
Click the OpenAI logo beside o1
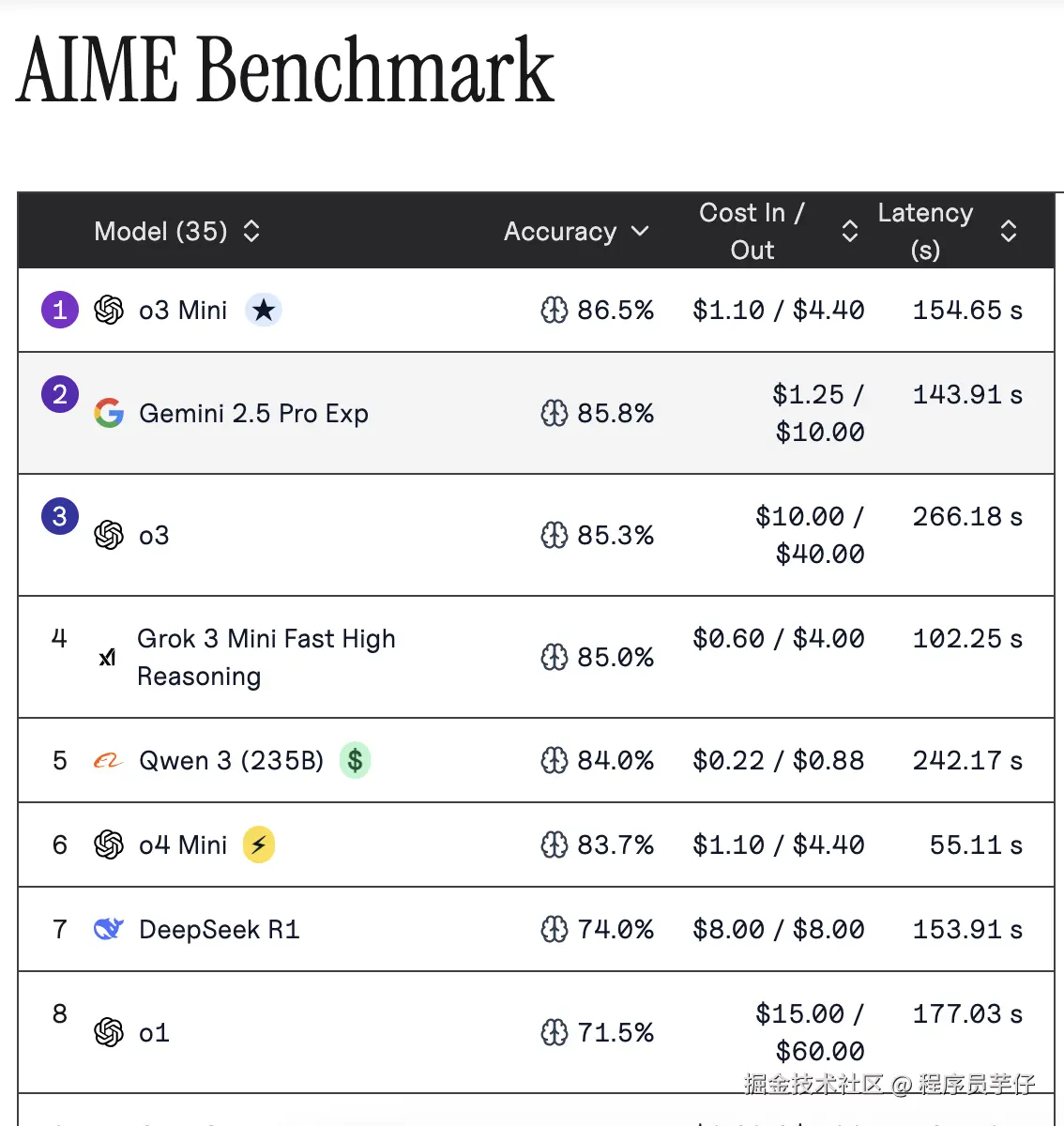click(109, 1032)
